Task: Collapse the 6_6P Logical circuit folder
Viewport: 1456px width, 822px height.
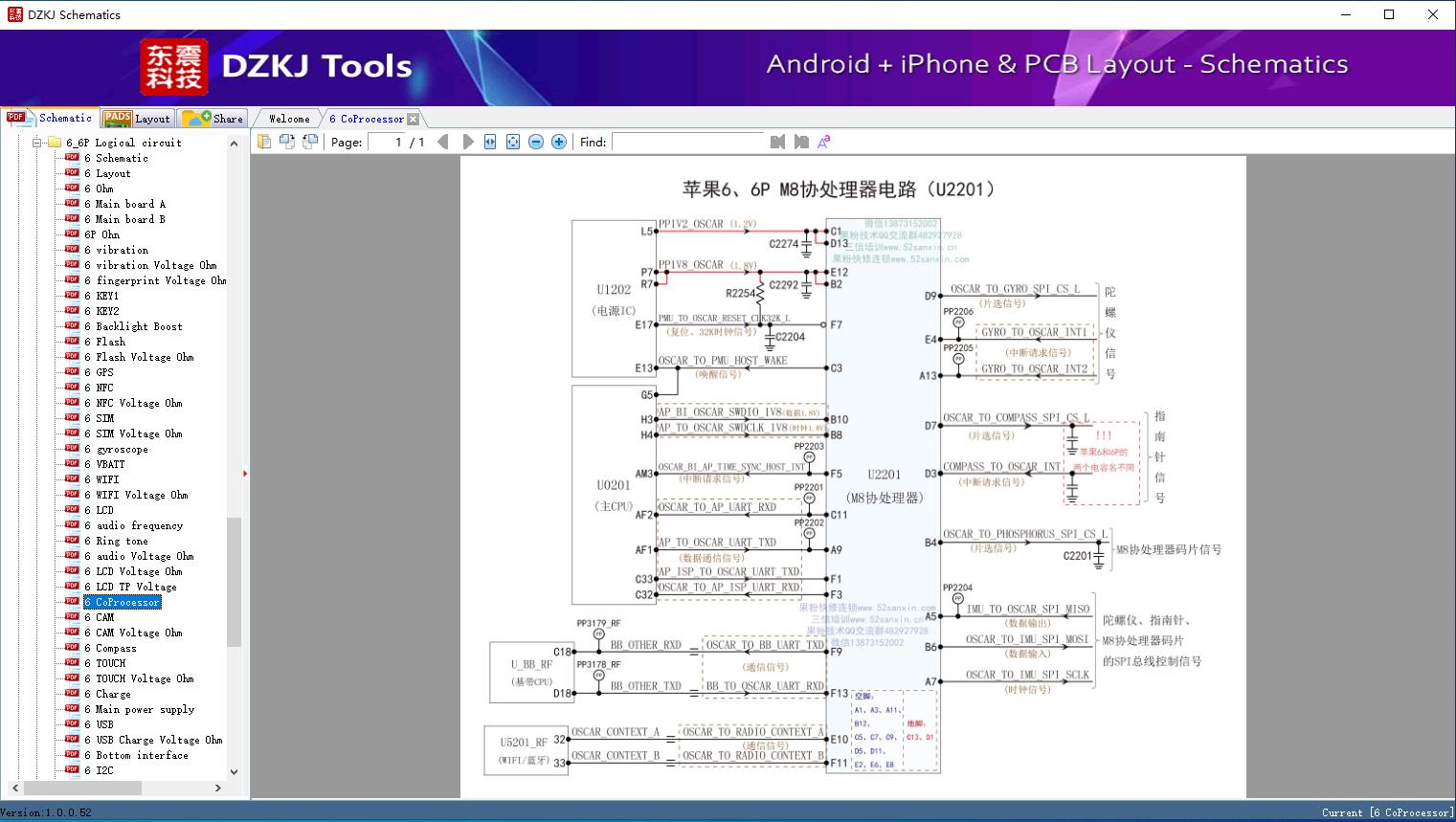Action: [x=37, y=143]
